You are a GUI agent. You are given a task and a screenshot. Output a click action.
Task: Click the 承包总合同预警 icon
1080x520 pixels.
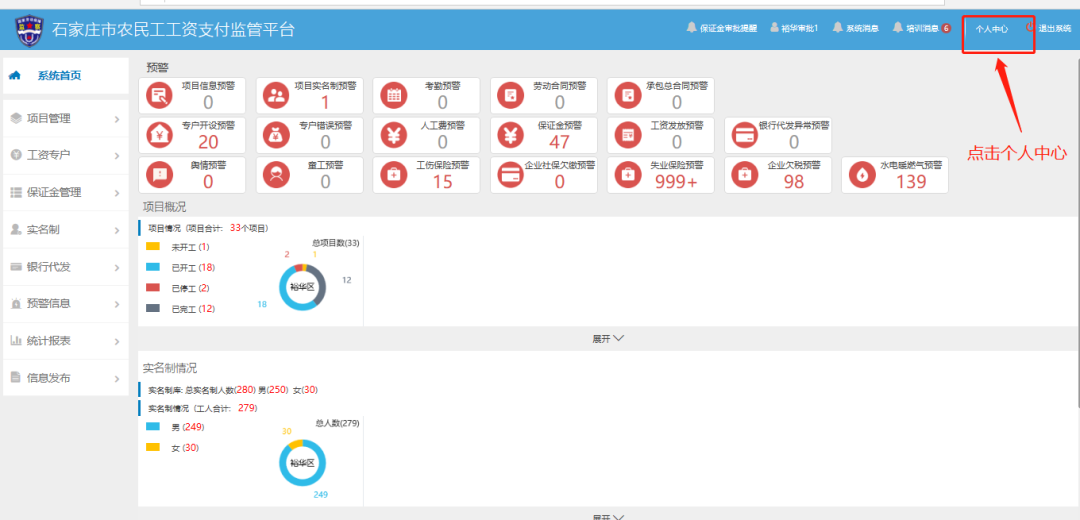(x=628, y=96)
